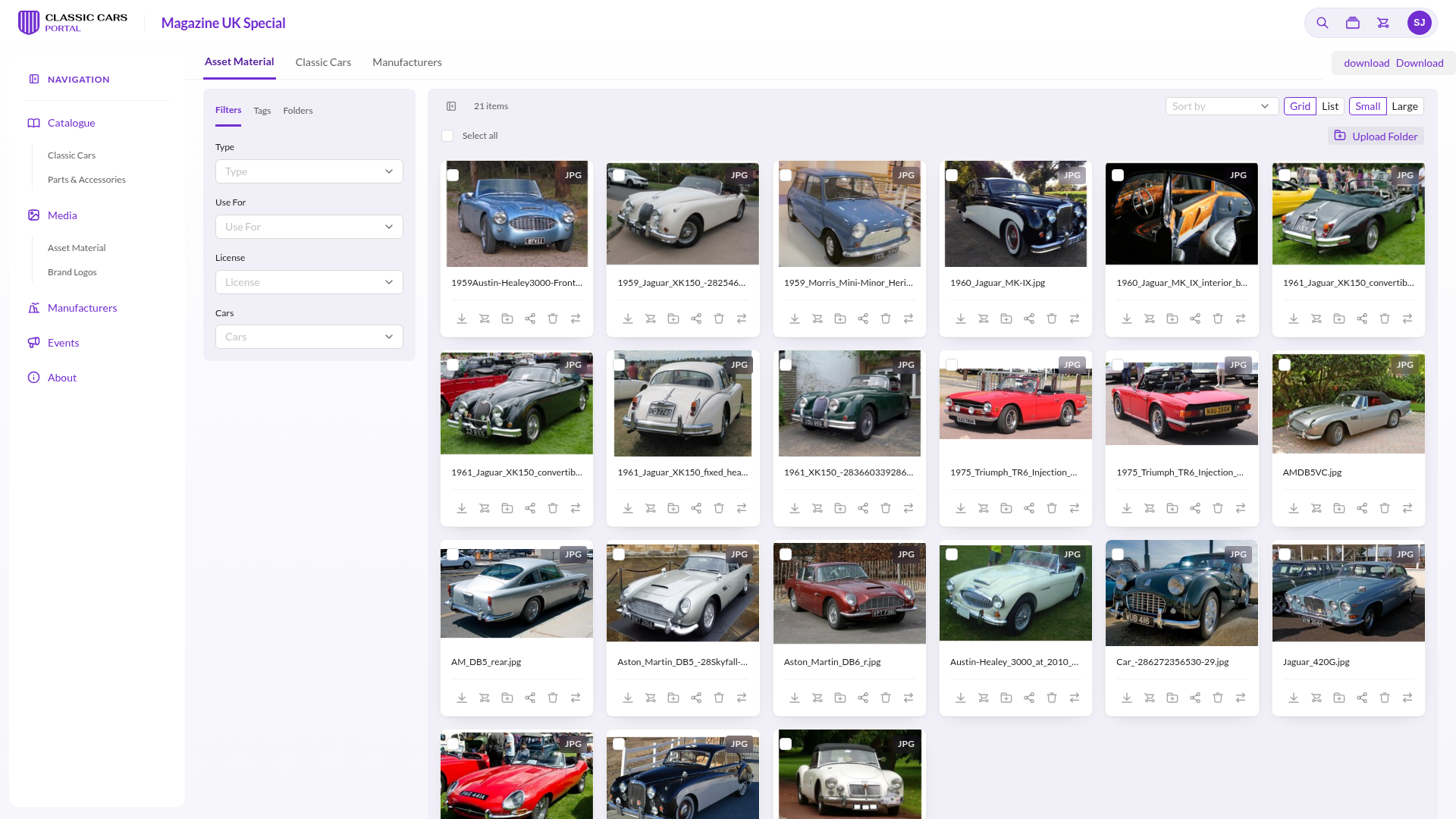Switch to the Classic Cars tab

tap(323, 62)
